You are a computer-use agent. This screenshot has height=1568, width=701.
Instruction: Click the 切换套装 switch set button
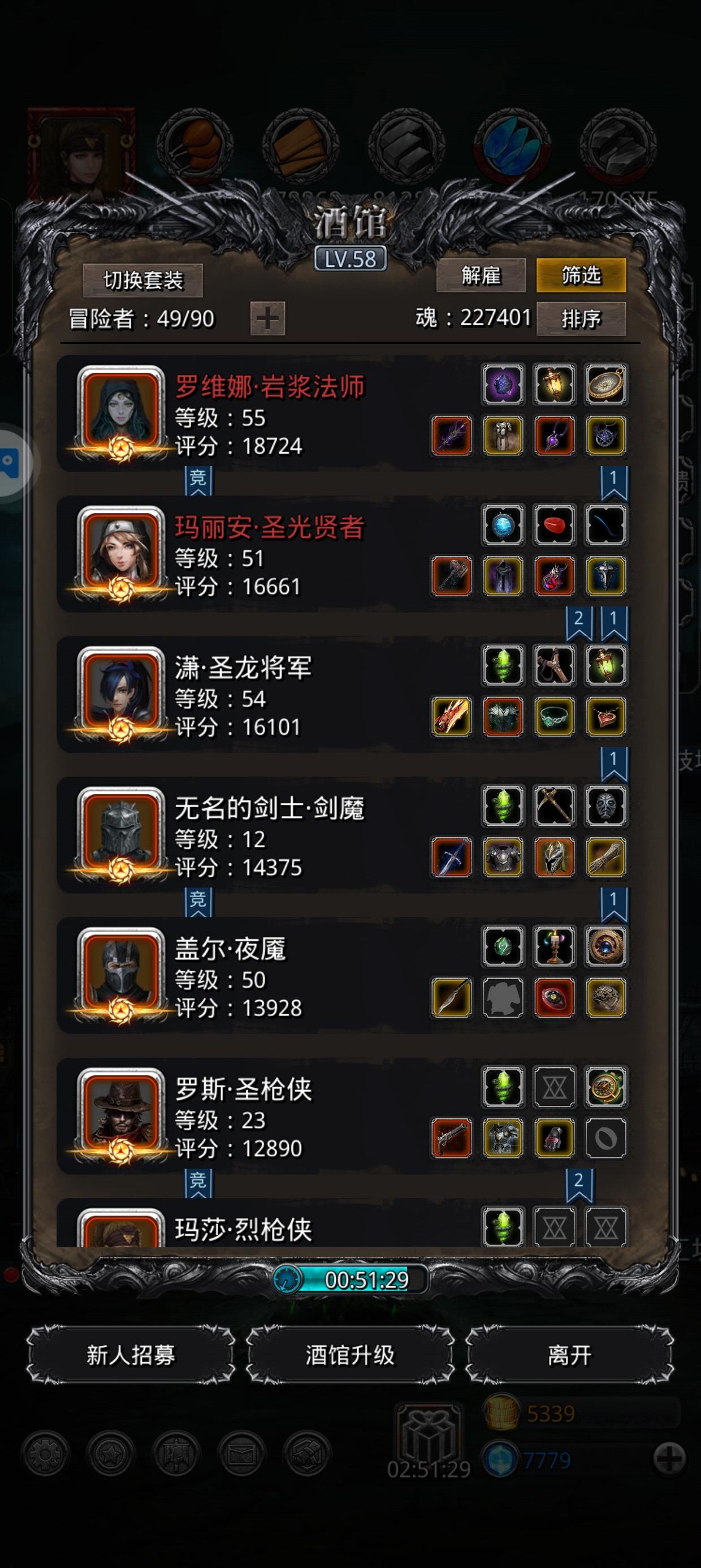point(143,280)
